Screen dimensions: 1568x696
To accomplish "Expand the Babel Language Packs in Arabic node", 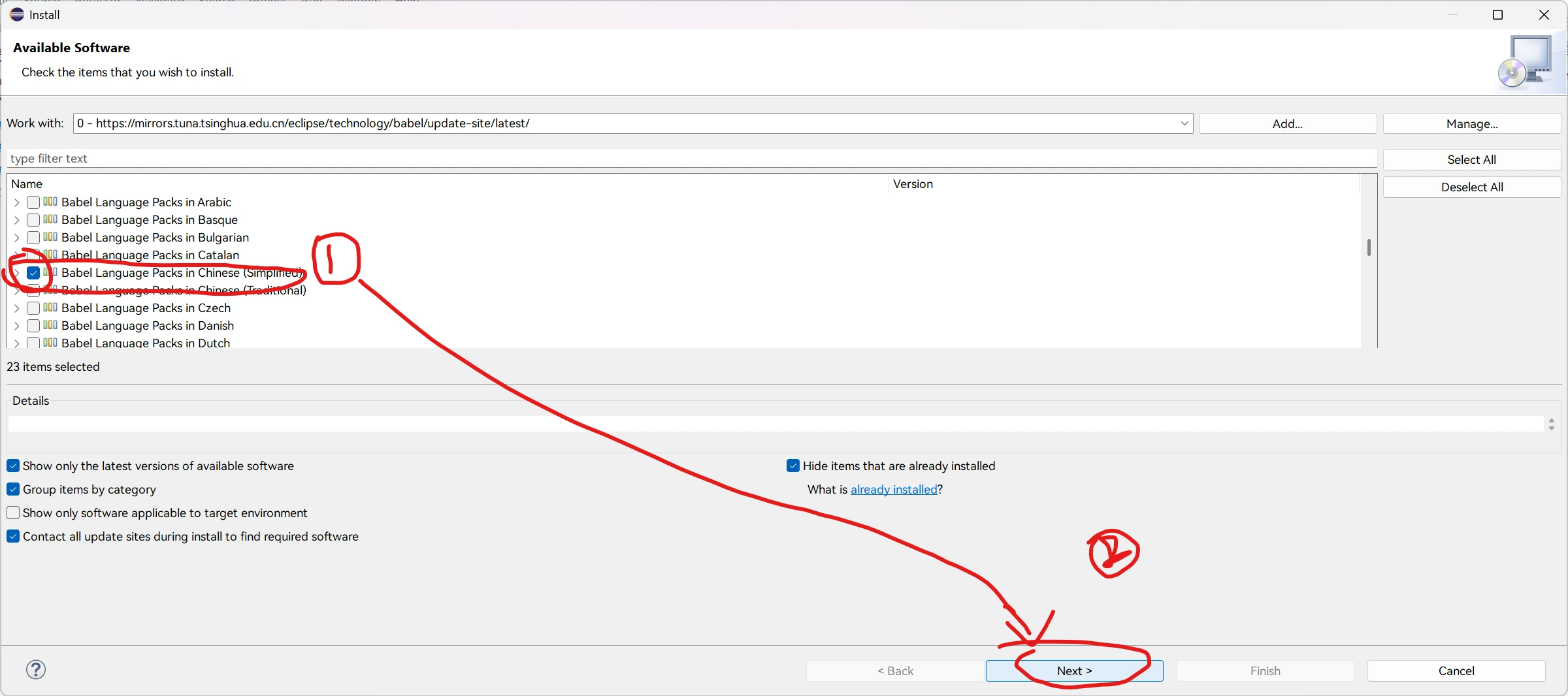I will [17, 202].
